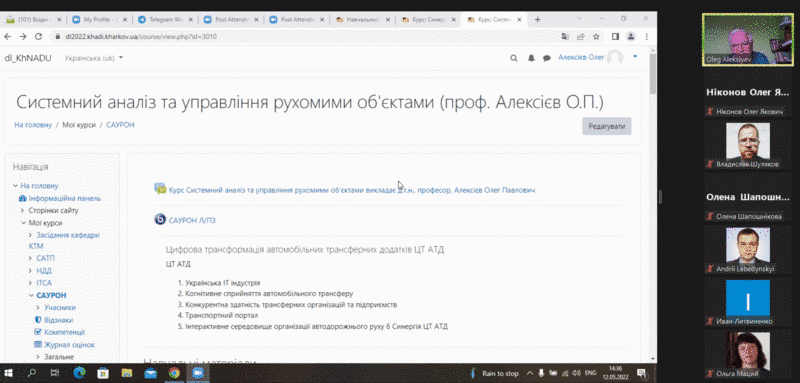This screenshot has height=383, width=800.
Task: Open the Українська (uk) language dropdown
Action: [94, 58]
